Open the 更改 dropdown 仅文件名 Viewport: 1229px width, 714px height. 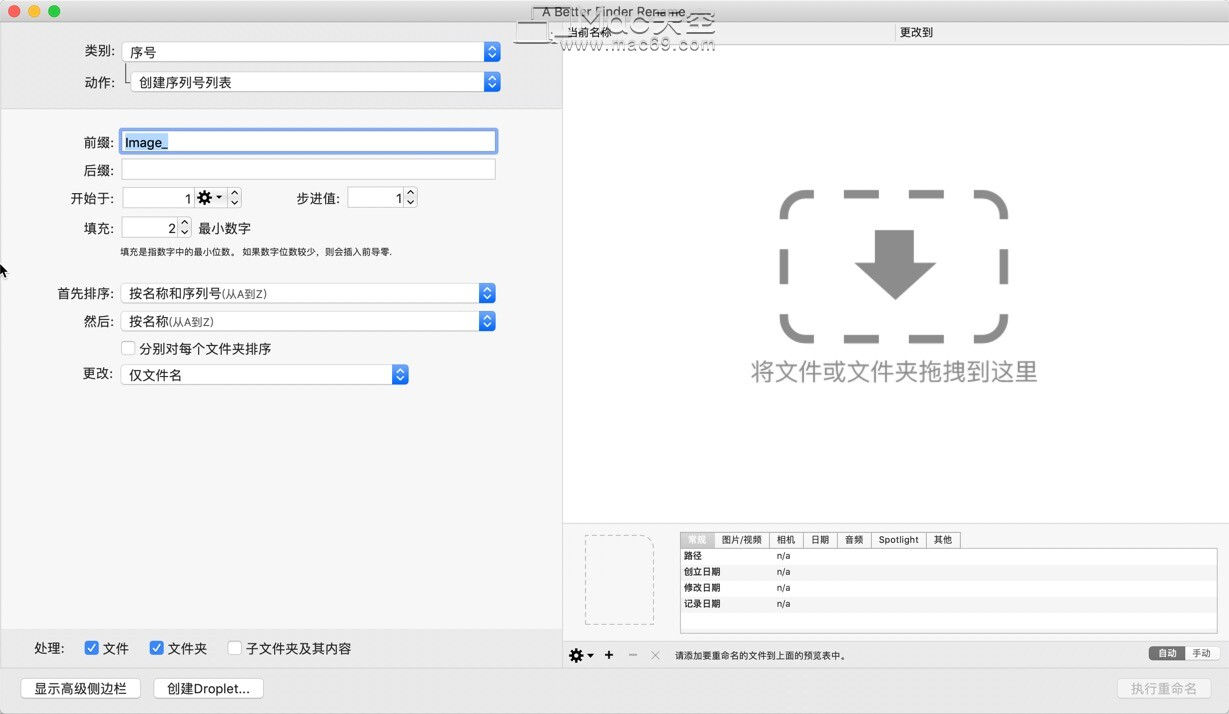click(264, 375)
